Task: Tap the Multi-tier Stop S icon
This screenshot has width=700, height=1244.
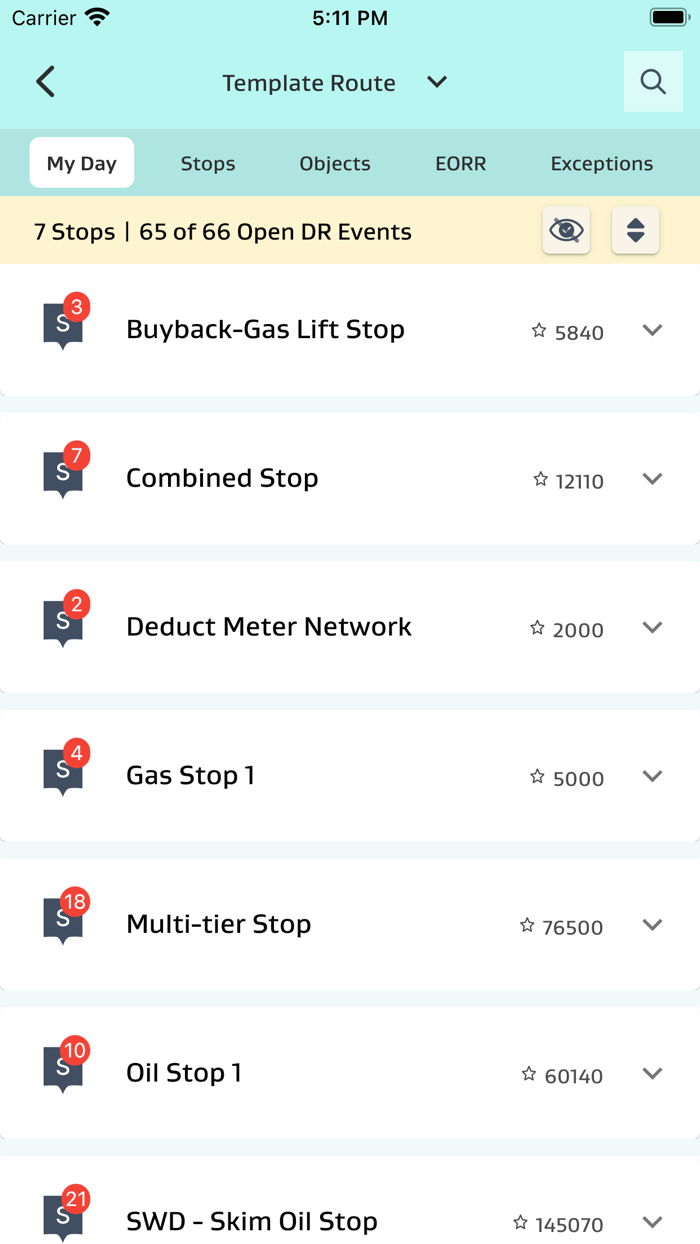Action: (x=63, y=922)
